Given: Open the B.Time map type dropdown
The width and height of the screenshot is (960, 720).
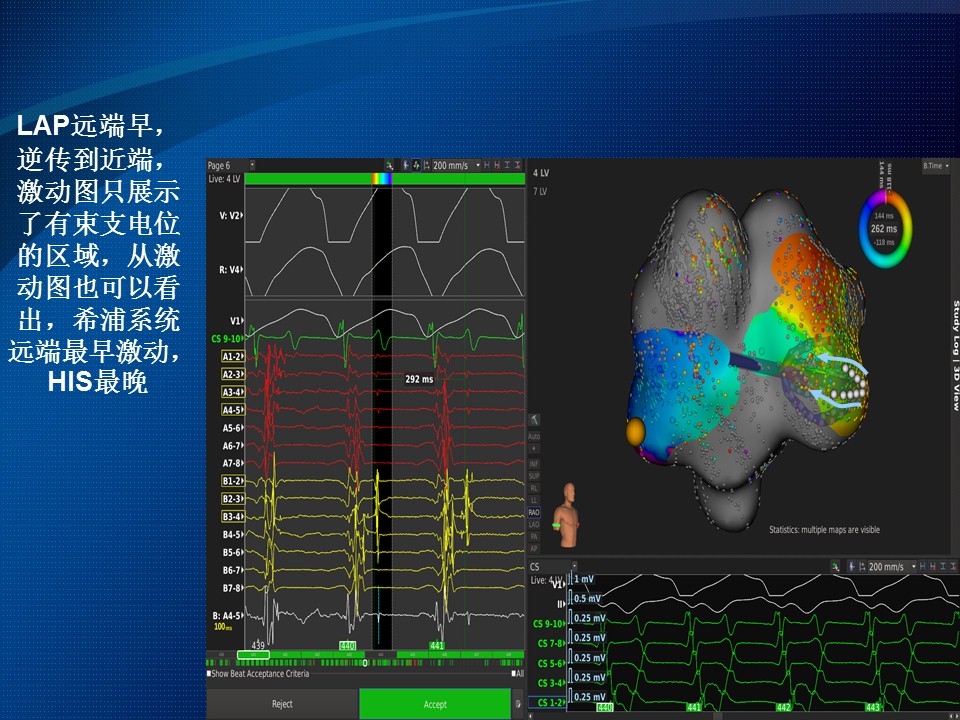Looking at the screenshot, I should (x=936, y=165).
